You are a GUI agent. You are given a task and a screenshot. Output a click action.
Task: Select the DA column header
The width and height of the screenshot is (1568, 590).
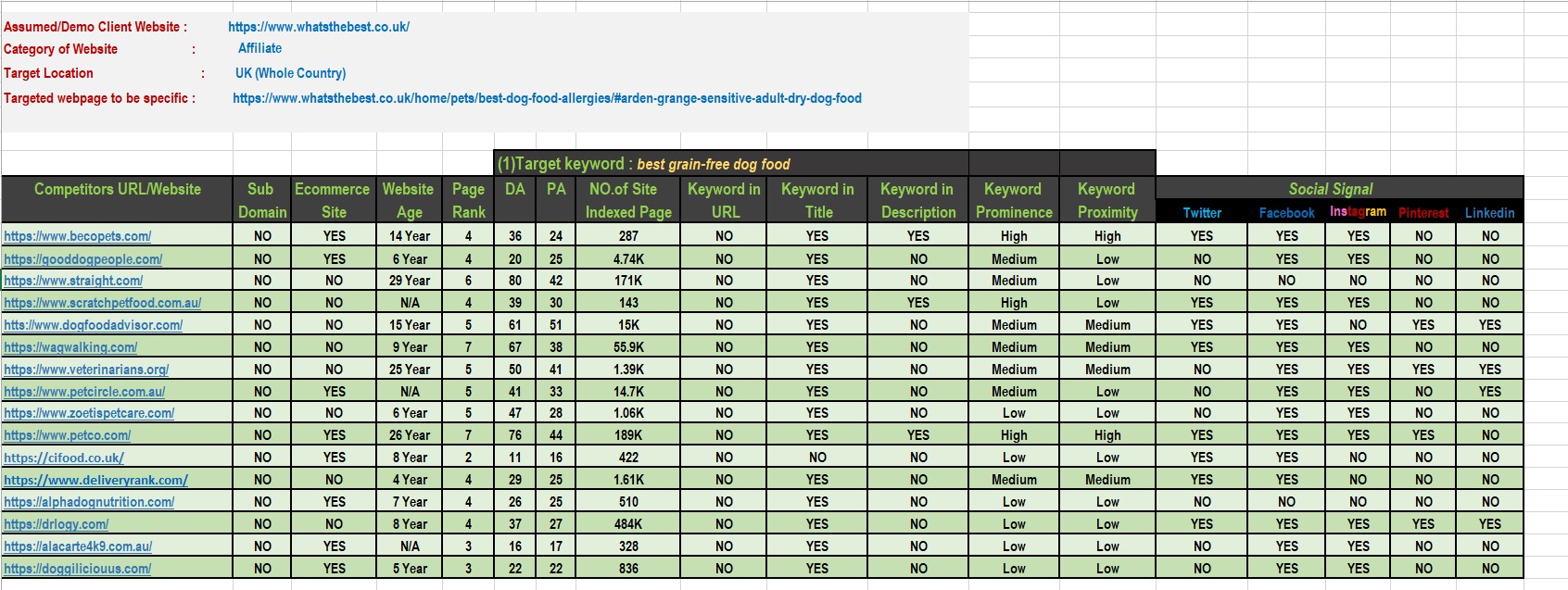coord(515,200)
